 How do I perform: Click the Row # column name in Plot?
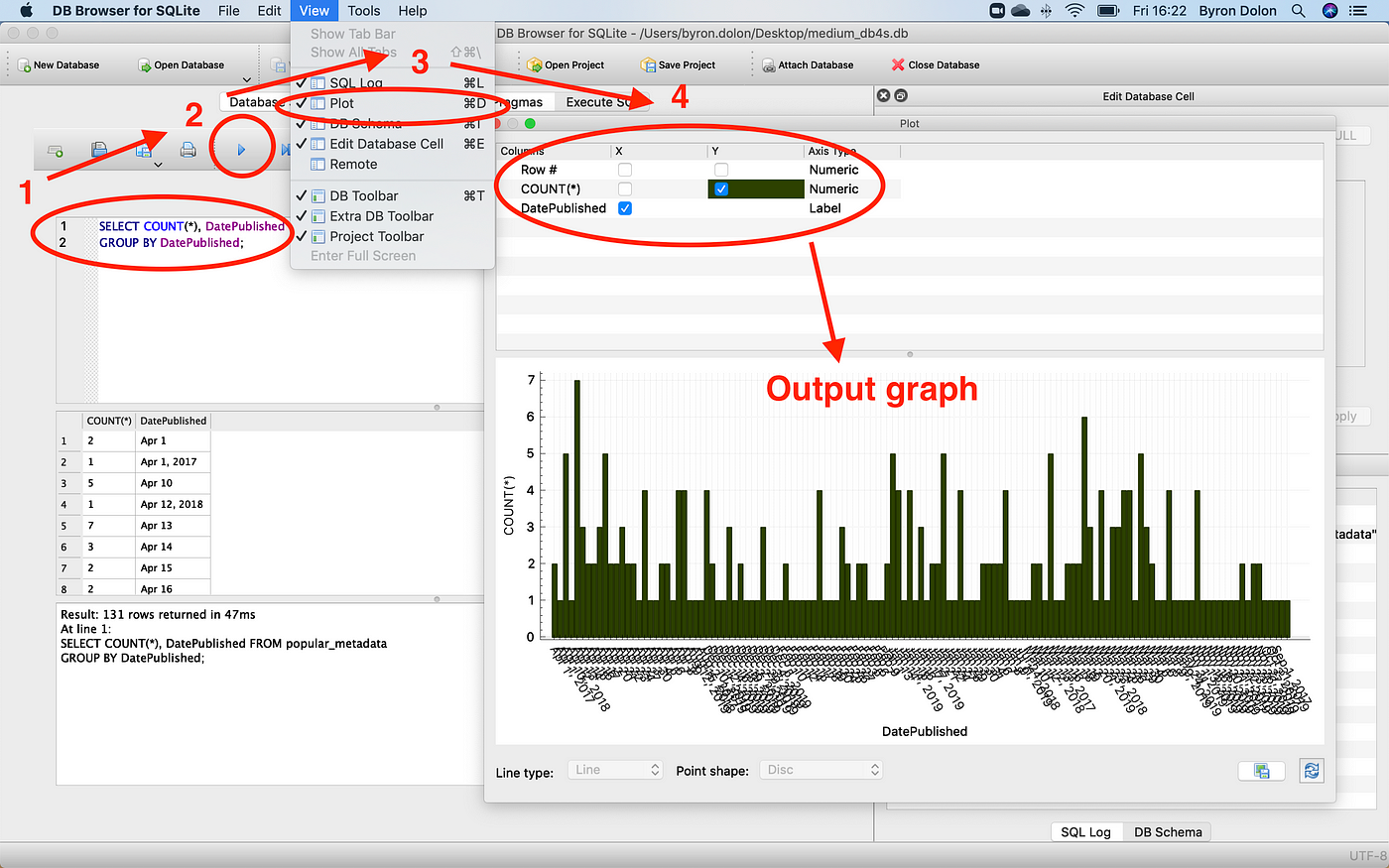[539, 170]
